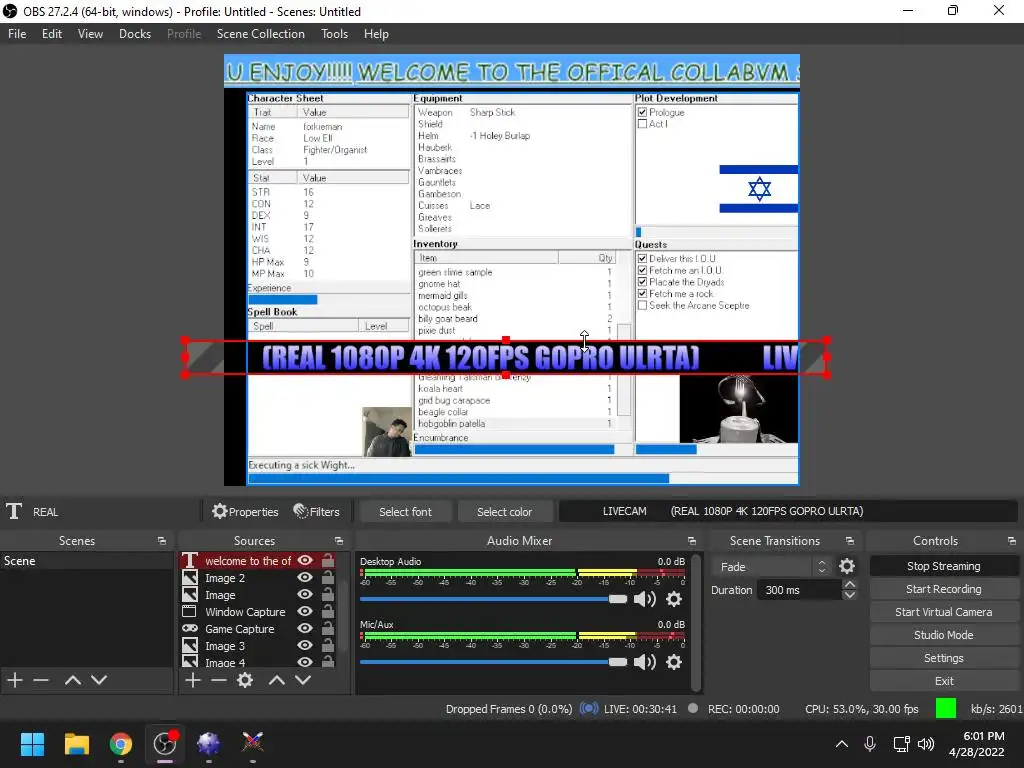Lock the Game Capture source
This screenshot has width=1024, height=768.
[x=328, y=628]
